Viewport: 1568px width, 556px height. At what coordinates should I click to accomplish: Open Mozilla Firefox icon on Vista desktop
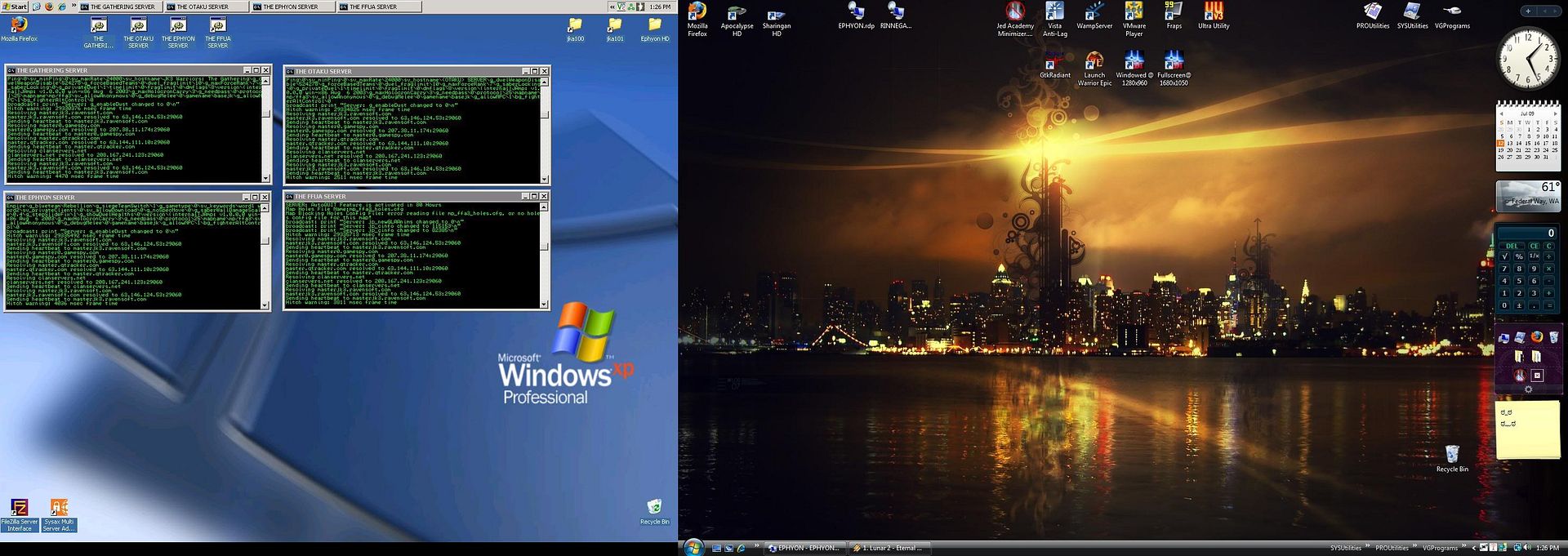697,20
